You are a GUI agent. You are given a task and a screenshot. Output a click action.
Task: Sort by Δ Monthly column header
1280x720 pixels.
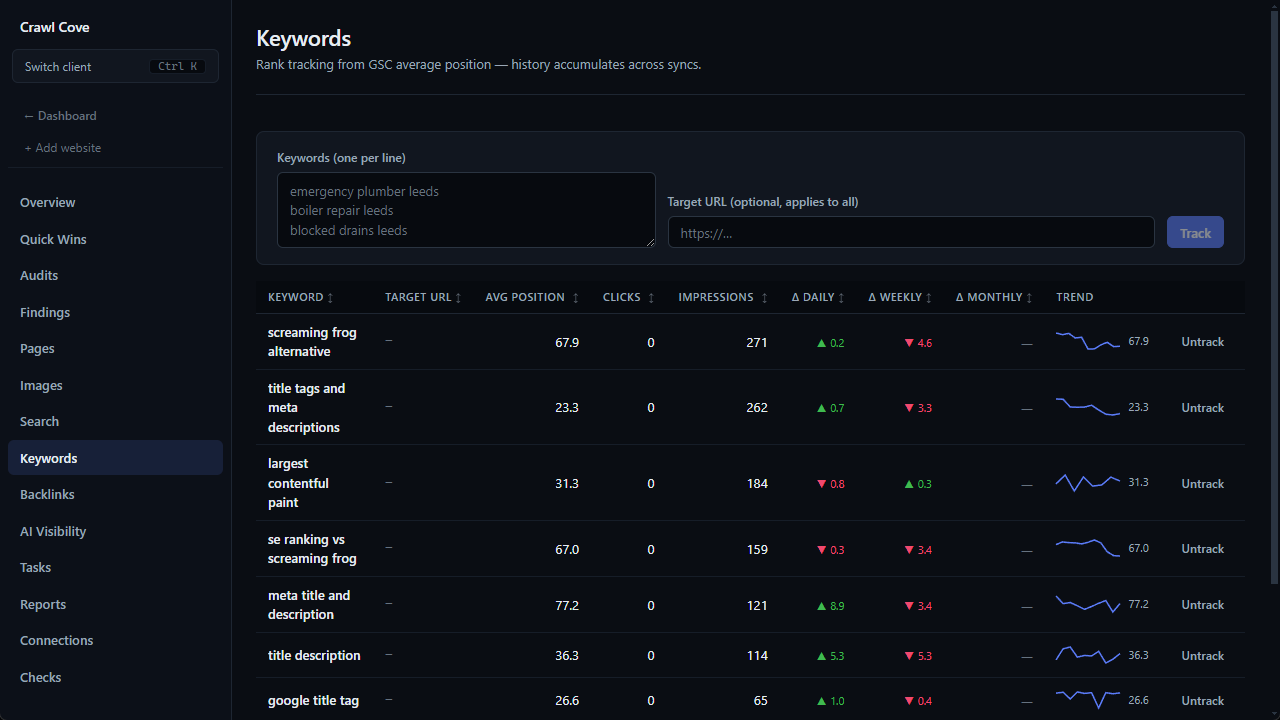tap(994, 297)
